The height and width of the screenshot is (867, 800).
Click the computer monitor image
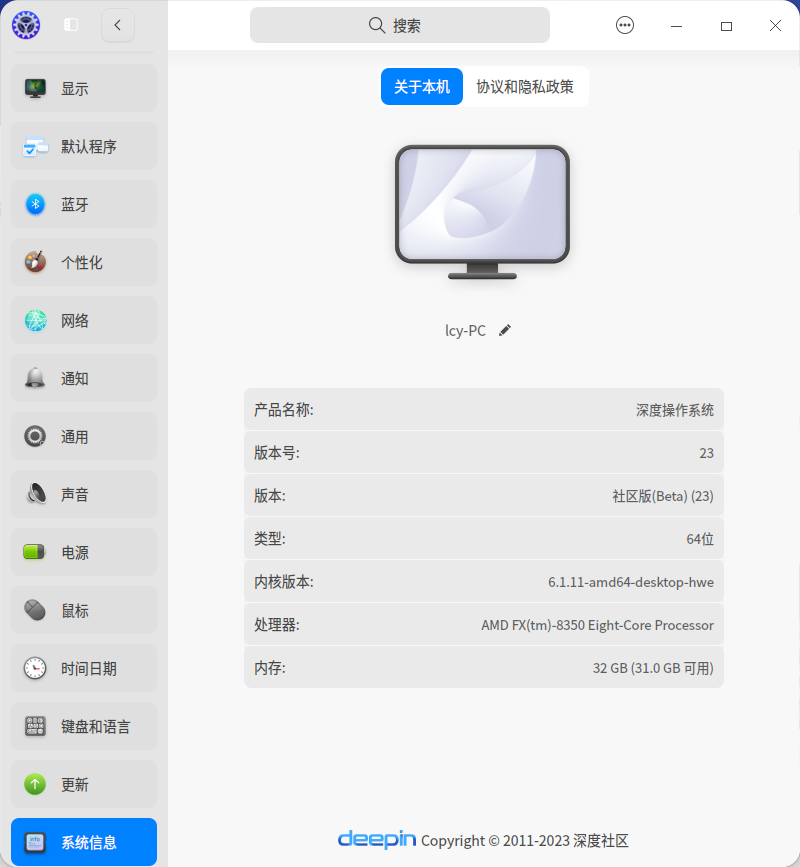pos(482,212)
